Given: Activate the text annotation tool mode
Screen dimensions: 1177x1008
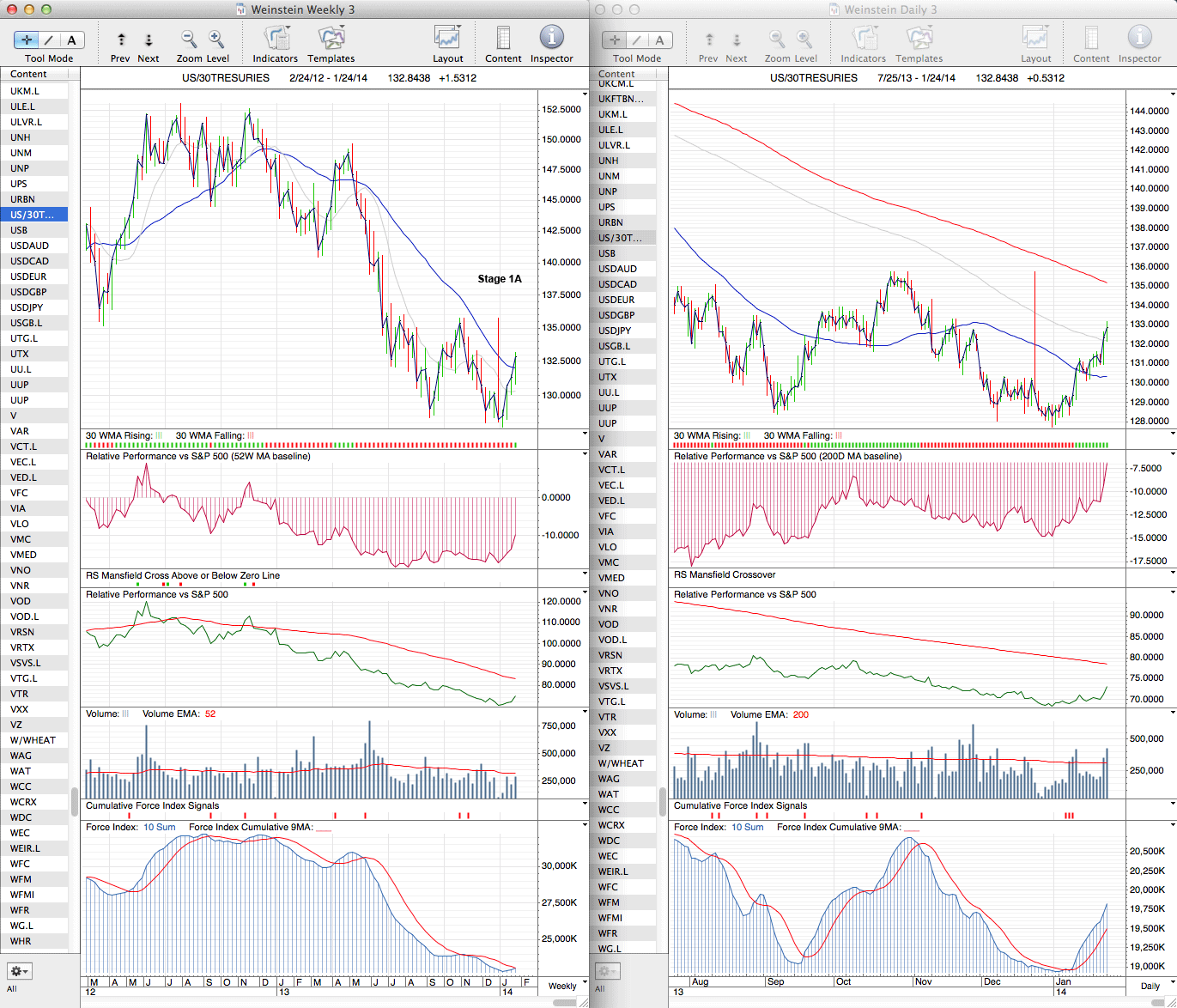Looking at the screenshot, I should (x=71, y=40).
